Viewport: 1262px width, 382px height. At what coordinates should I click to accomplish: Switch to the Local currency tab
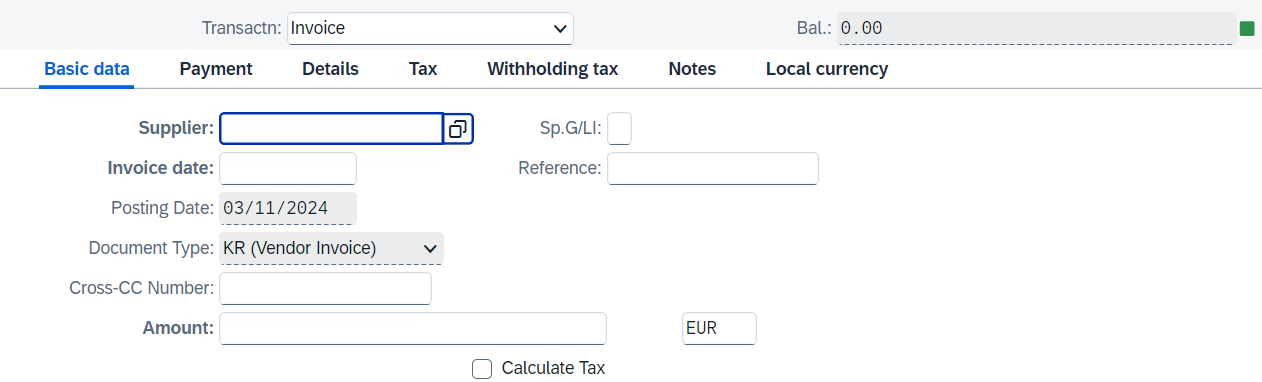point(827,69)
